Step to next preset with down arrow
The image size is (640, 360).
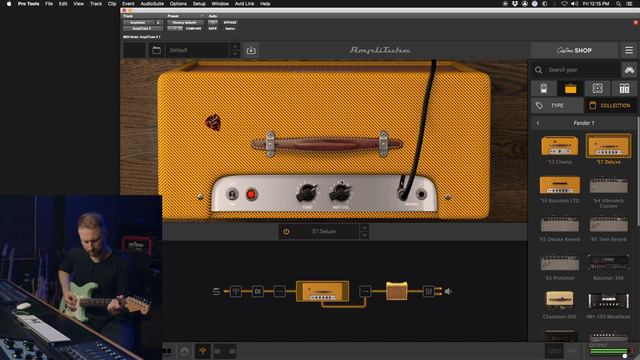pyautogui.click(x=235, y=54)
